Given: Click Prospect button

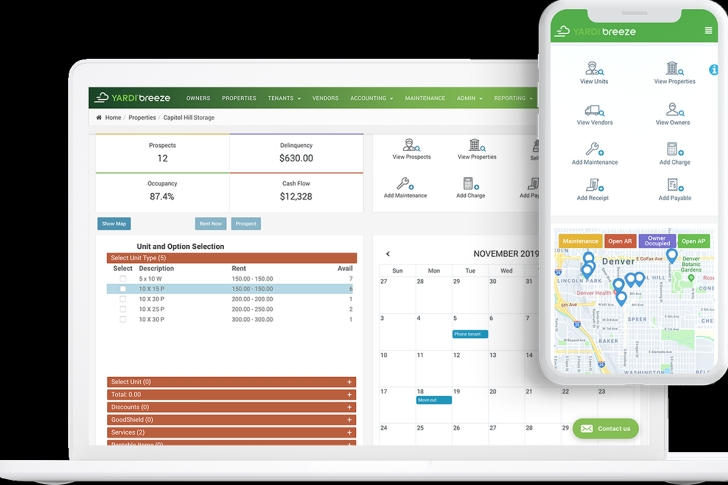Looking at the screenshot, I should tap(246, 224).
